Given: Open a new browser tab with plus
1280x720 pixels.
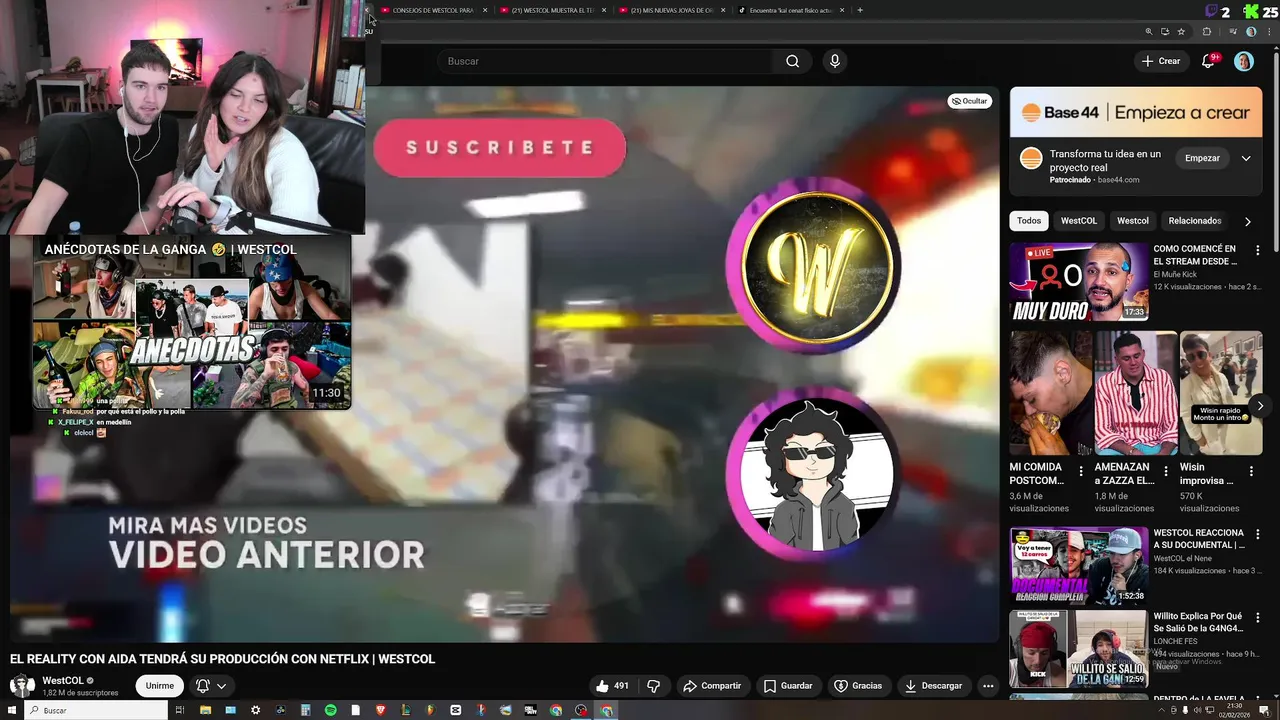Looking at the screenshot, I should click(860, 10).
